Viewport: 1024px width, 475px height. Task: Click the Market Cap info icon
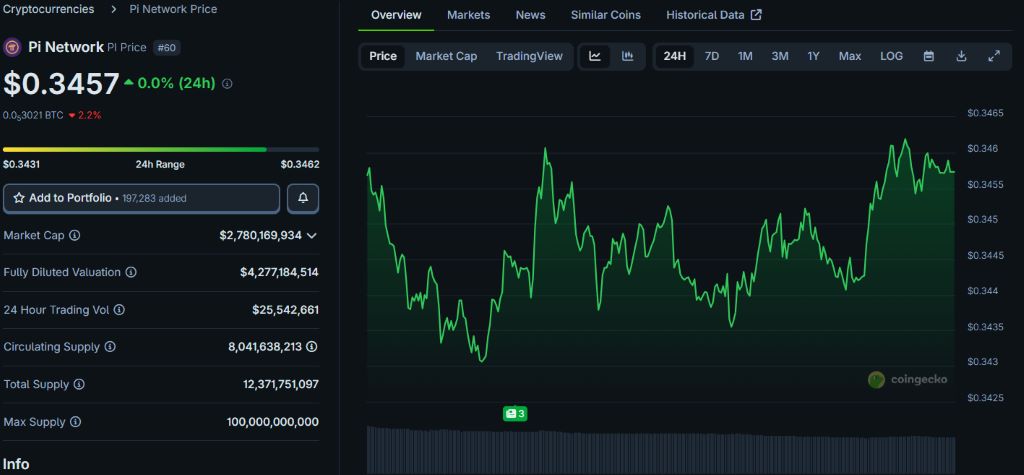[74, 235]
